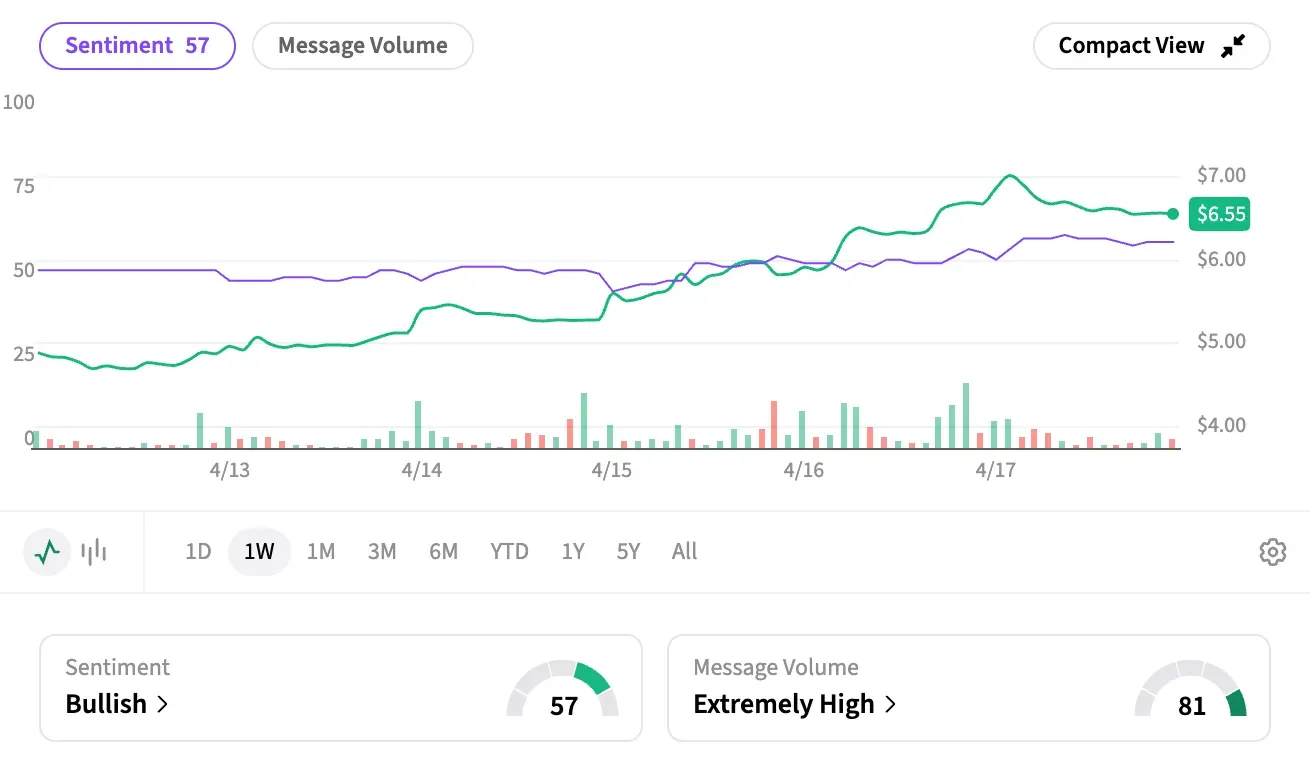Select the YTD range tab

(509, 552)
